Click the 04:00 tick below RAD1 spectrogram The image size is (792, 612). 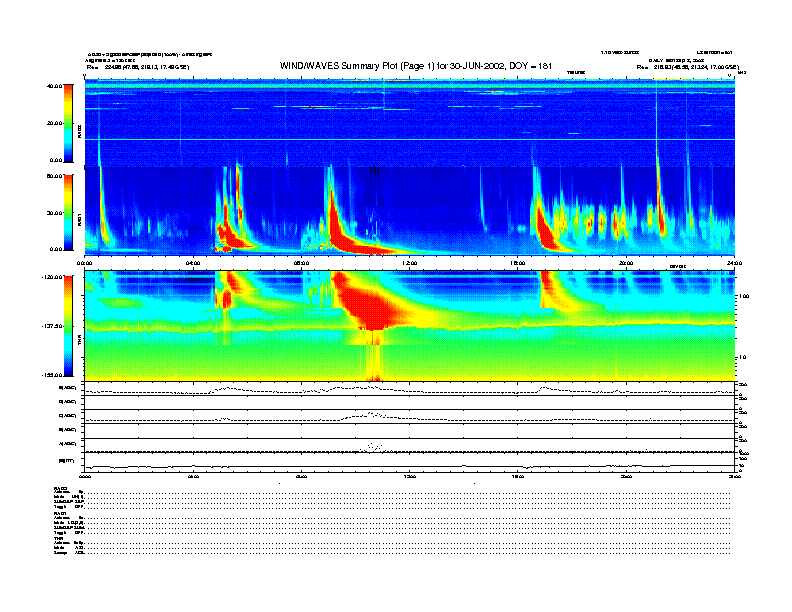(193, 264)
